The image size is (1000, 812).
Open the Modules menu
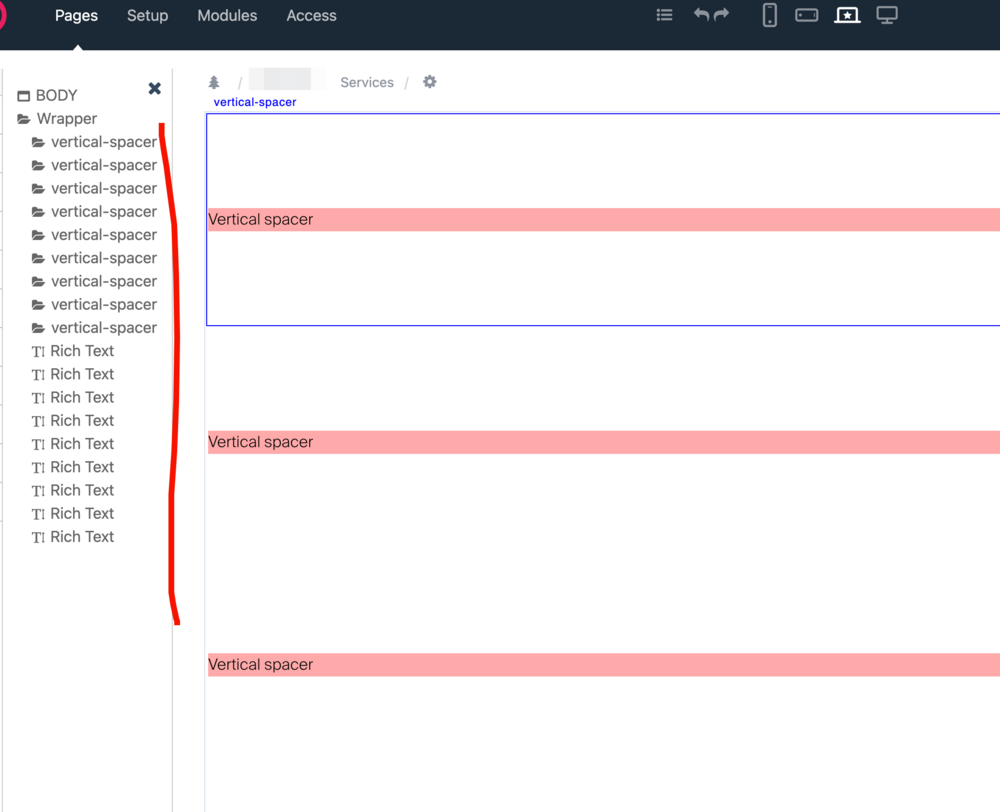pyautogui.click(x=227, y=16)
